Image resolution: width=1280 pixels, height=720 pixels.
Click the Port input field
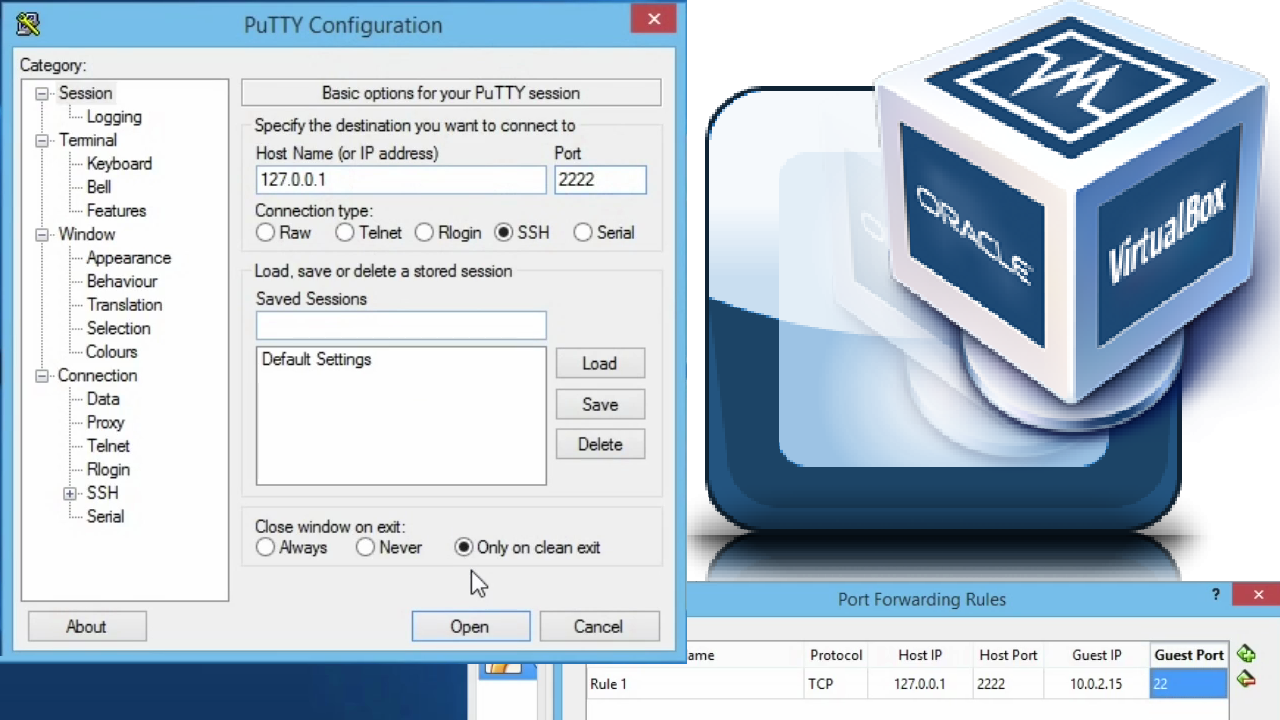(x=600, y=180)
